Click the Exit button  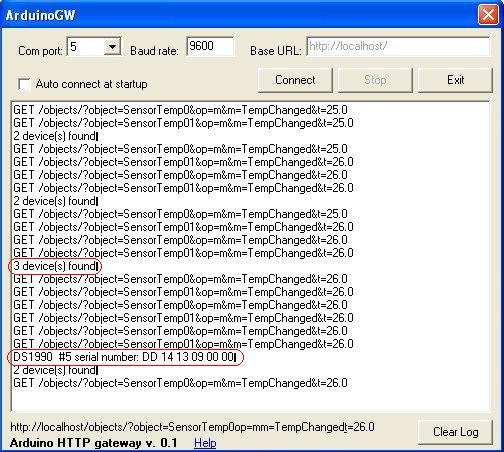tap(455, 80)
